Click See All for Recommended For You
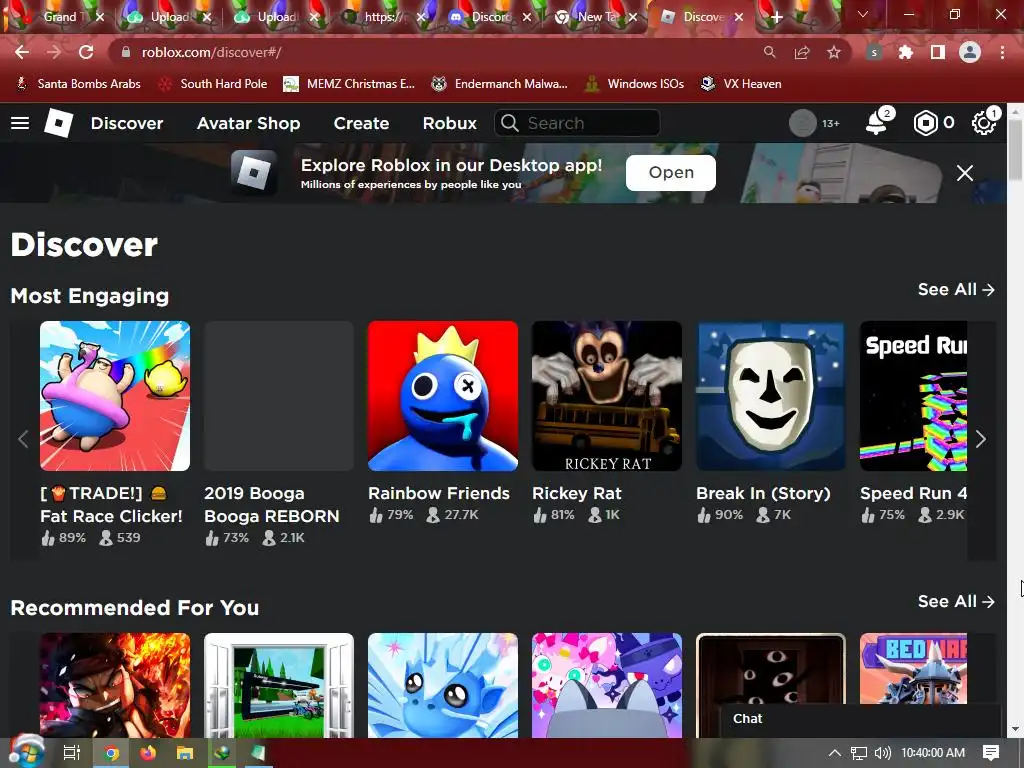 pyautogui.click(x=956, y=601)
